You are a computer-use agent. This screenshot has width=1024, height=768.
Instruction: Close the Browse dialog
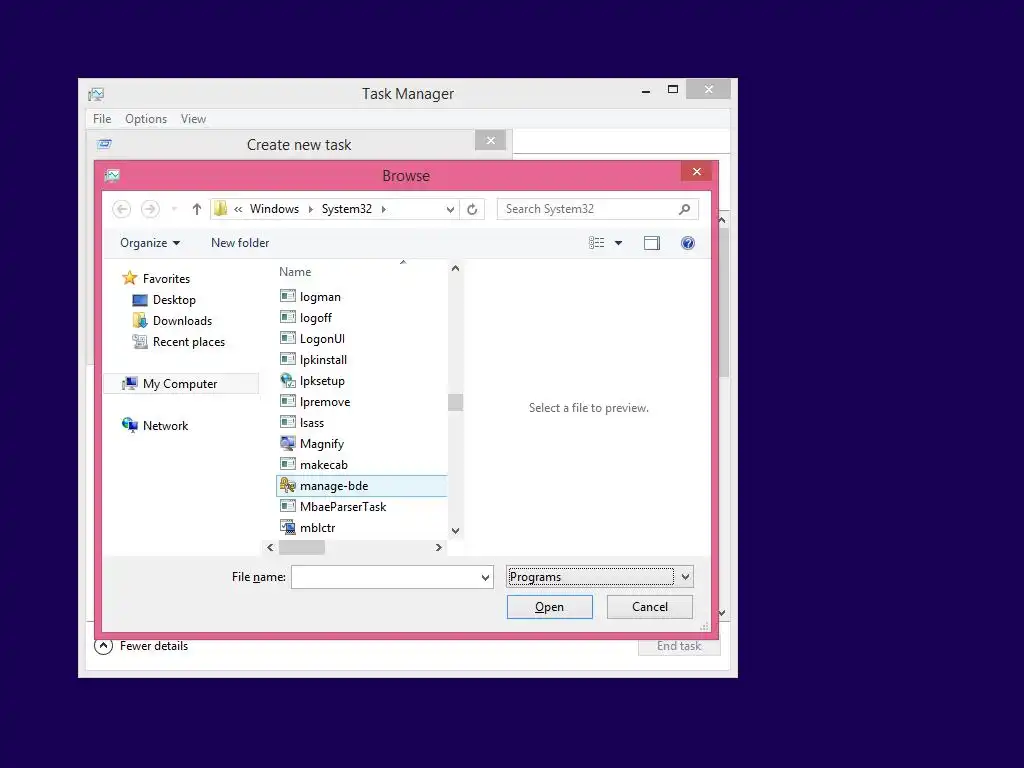click(x=697, y=171)
